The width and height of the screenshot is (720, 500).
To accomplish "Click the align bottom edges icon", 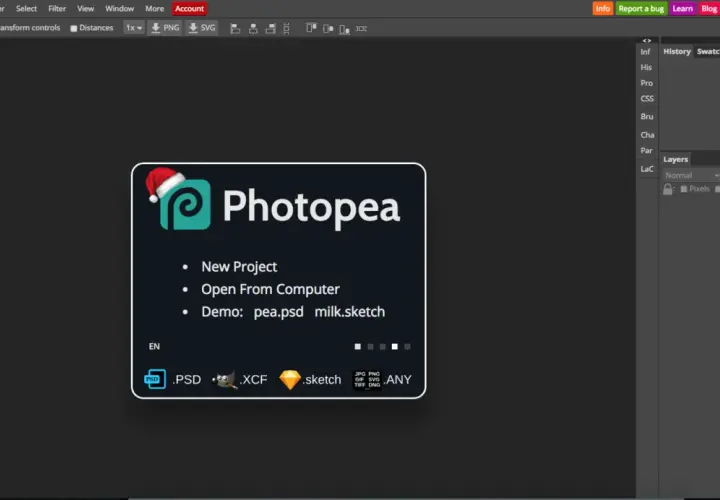I will coord(344,29).
